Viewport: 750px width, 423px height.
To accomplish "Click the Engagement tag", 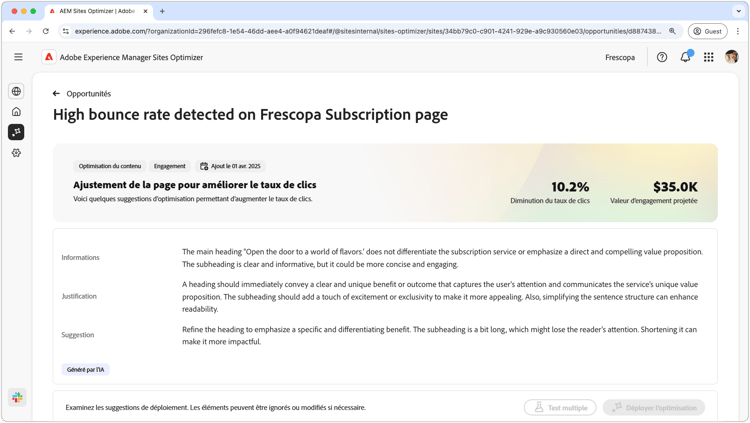I will point(170,166).
